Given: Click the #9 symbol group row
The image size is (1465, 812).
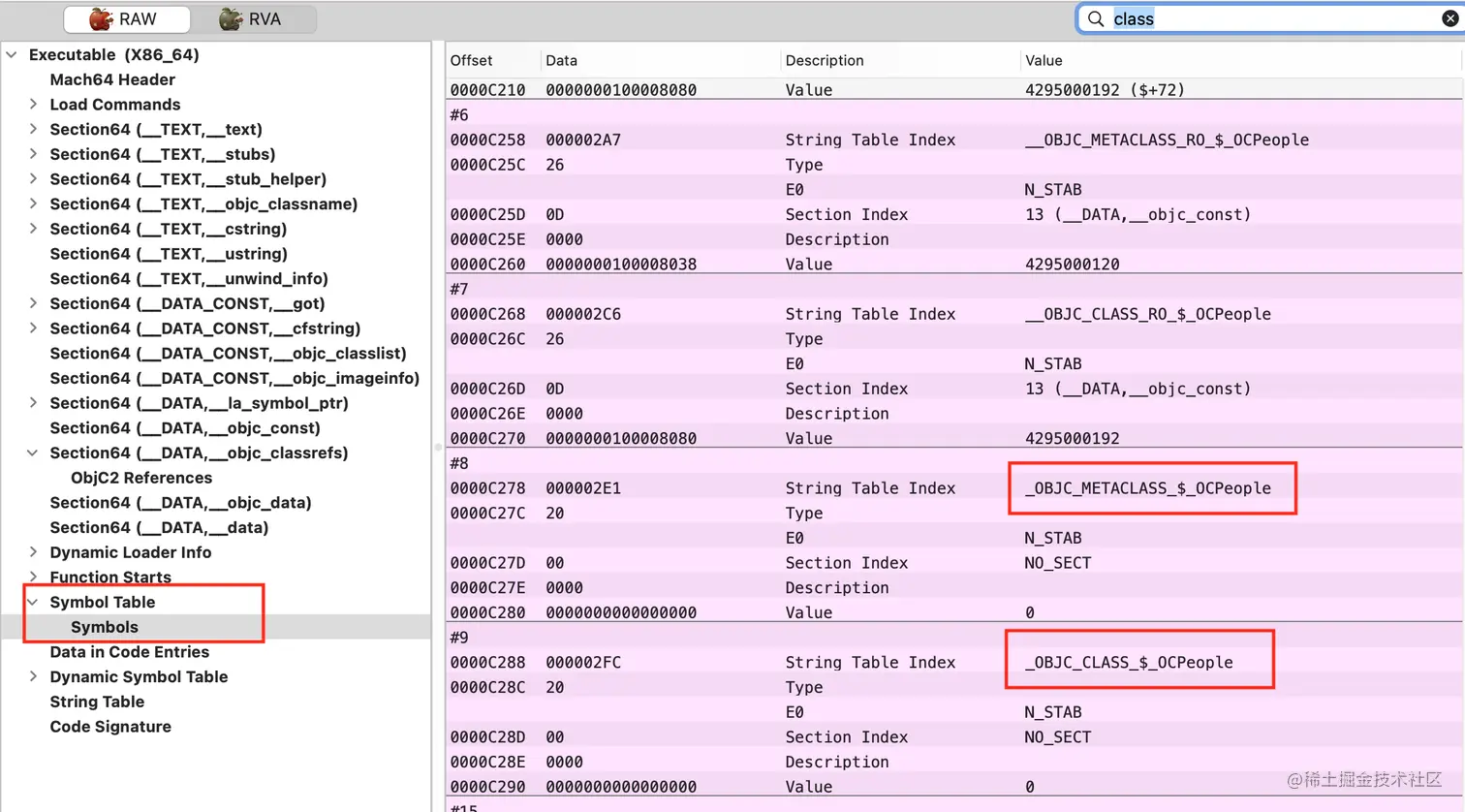Looking at the screenshot, I should 954,638.
